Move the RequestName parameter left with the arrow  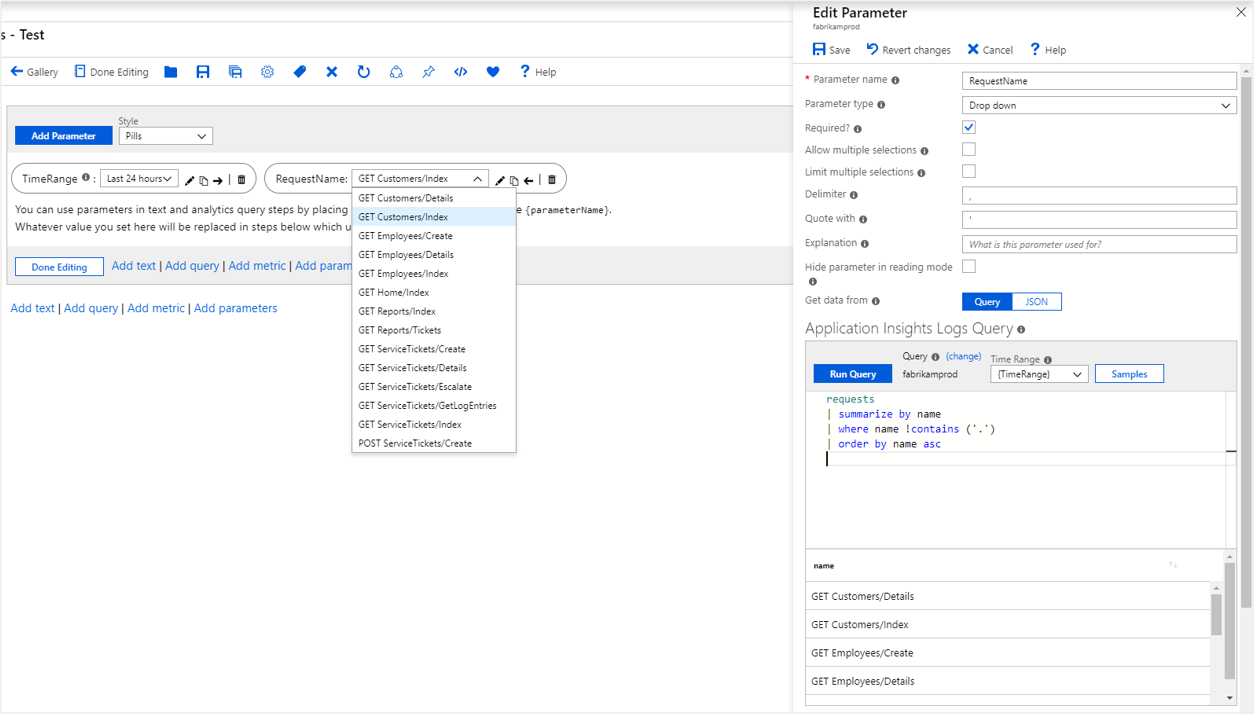(x=529, y=178)
